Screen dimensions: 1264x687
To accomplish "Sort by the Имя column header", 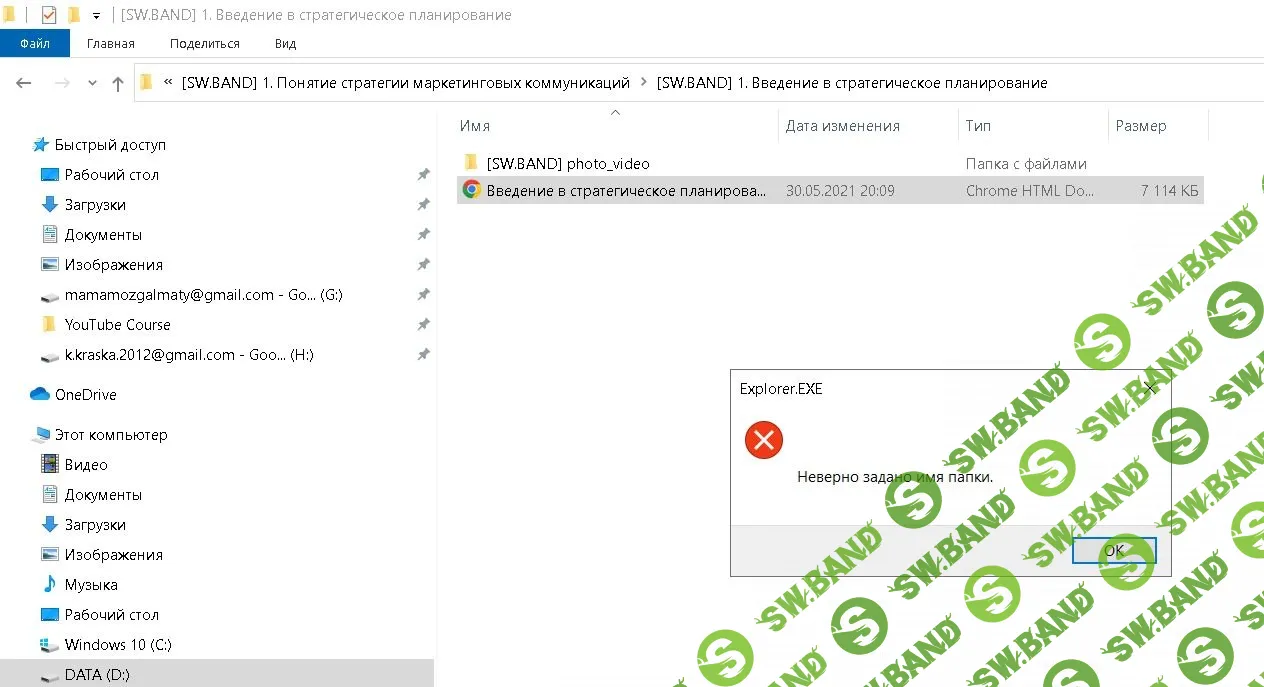I will pyautogui.click(x=475, y=126).
